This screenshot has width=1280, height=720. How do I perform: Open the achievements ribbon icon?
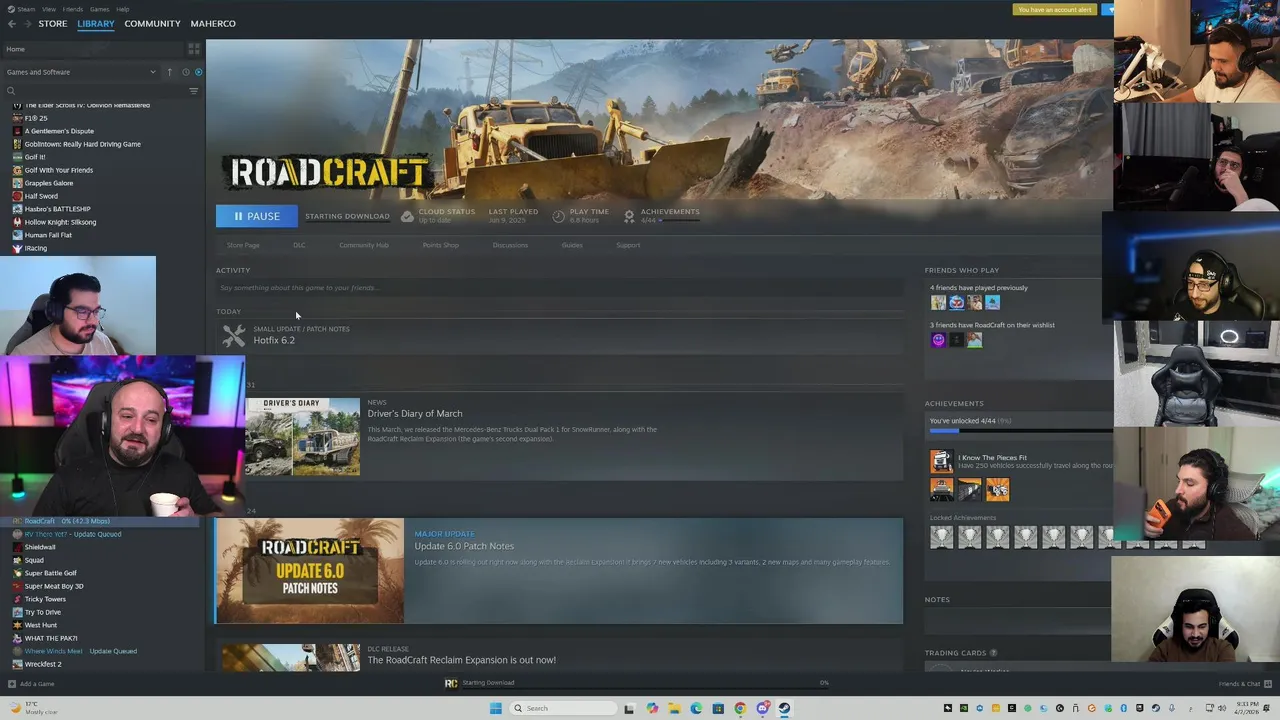pyautogui.click(x=629, y=216)
